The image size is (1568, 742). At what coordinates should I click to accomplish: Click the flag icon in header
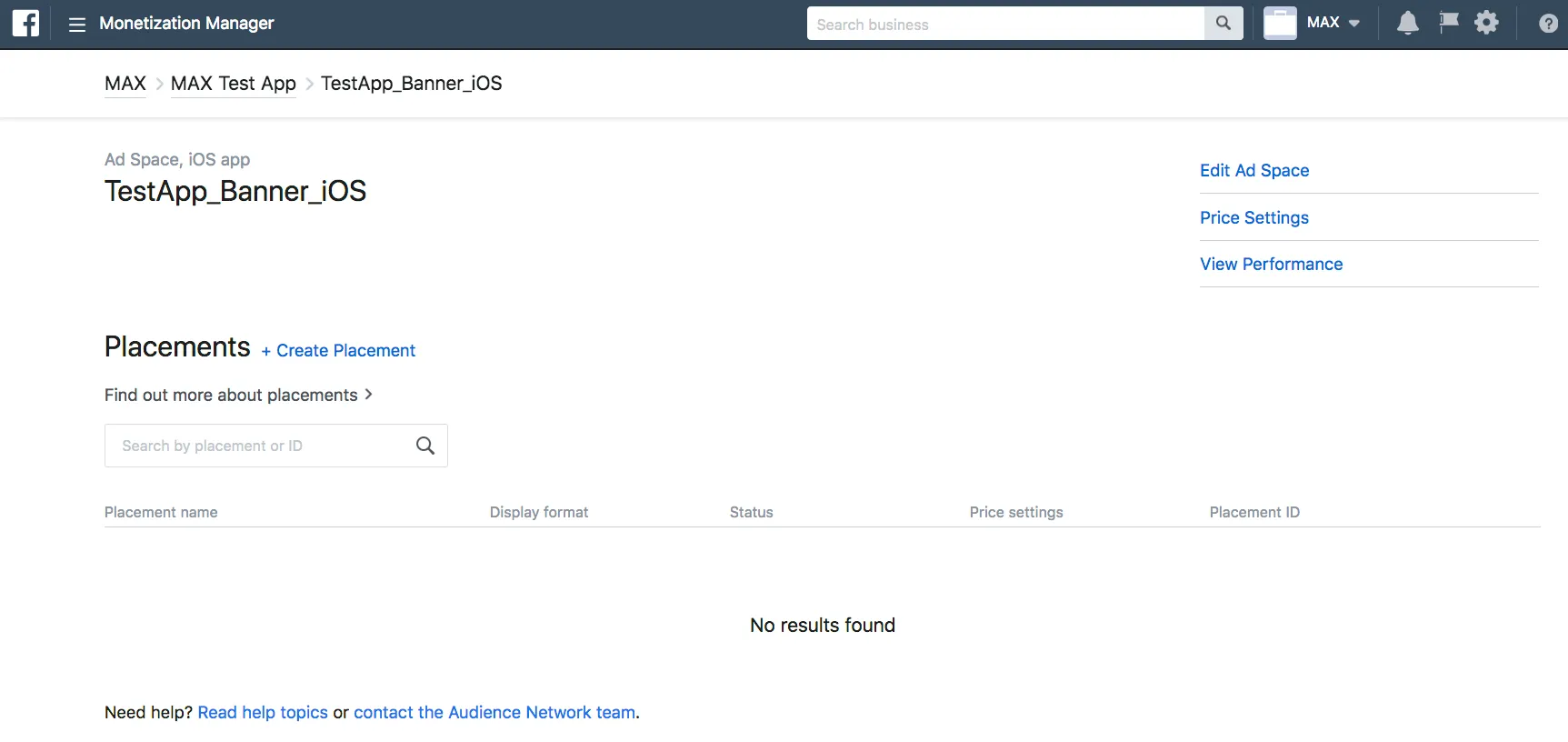(x=1449, y=23)
